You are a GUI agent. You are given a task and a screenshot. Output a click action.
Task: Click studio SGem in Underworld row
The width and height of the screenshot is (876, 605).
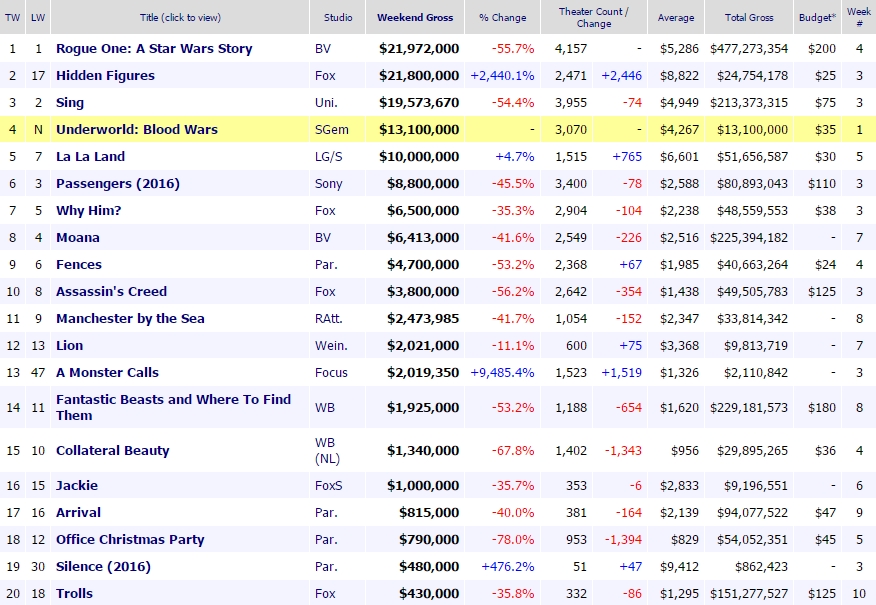pos(332,130)
